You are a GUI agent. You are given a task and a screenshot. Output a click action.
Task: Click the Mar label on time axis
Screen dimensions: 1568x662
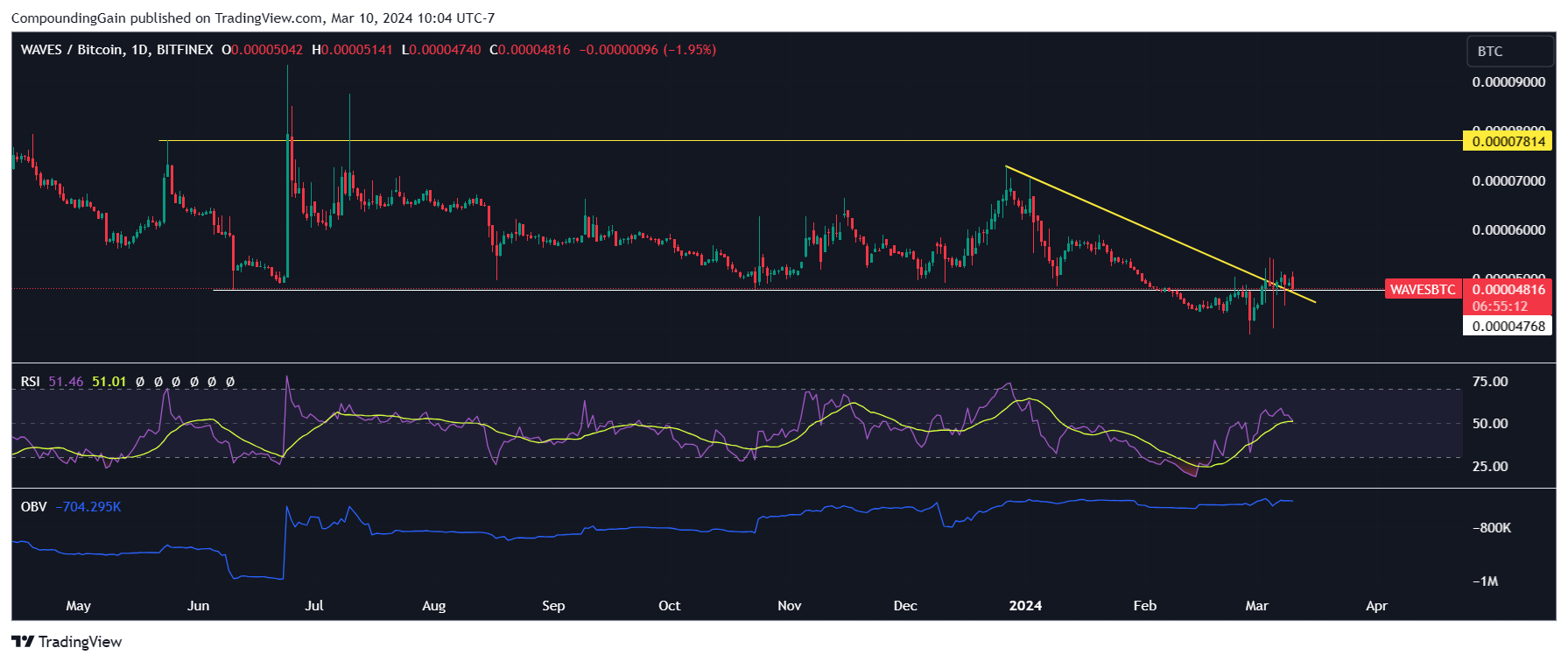[x=1257, y=606]
